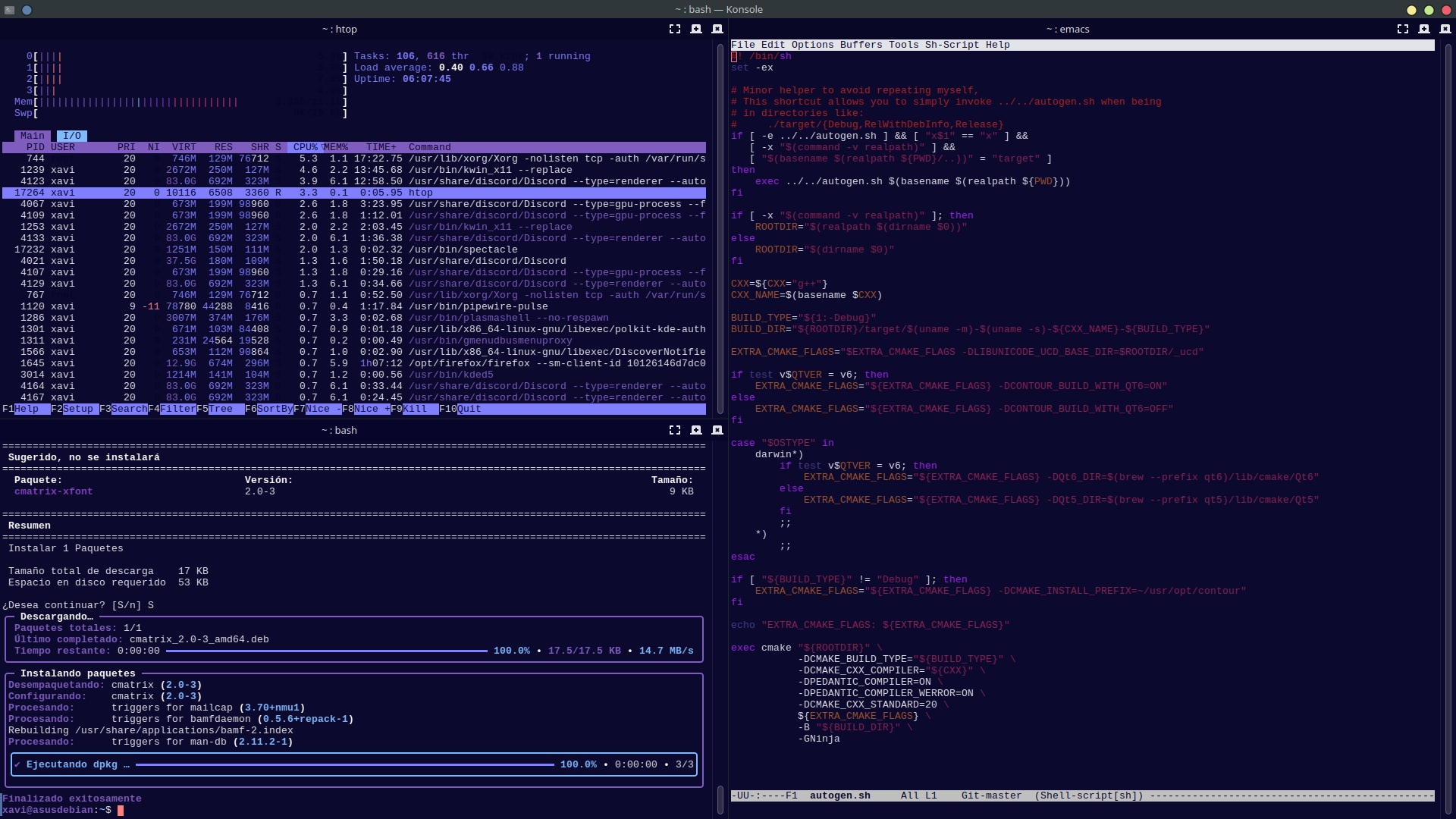The image size is (1456, 819).
Task: Maximize the lower bash pane view
Action: [675, 430]
